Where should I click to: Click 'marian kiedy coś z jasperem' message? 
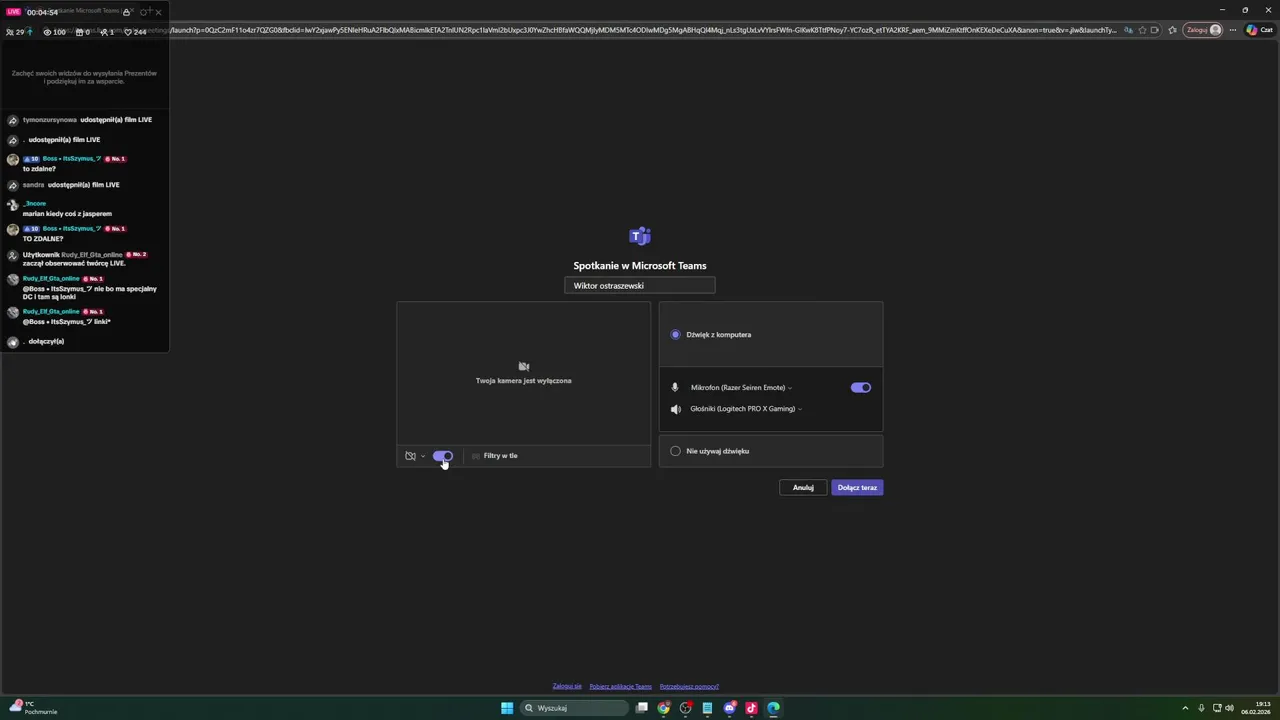click(67, 214)
